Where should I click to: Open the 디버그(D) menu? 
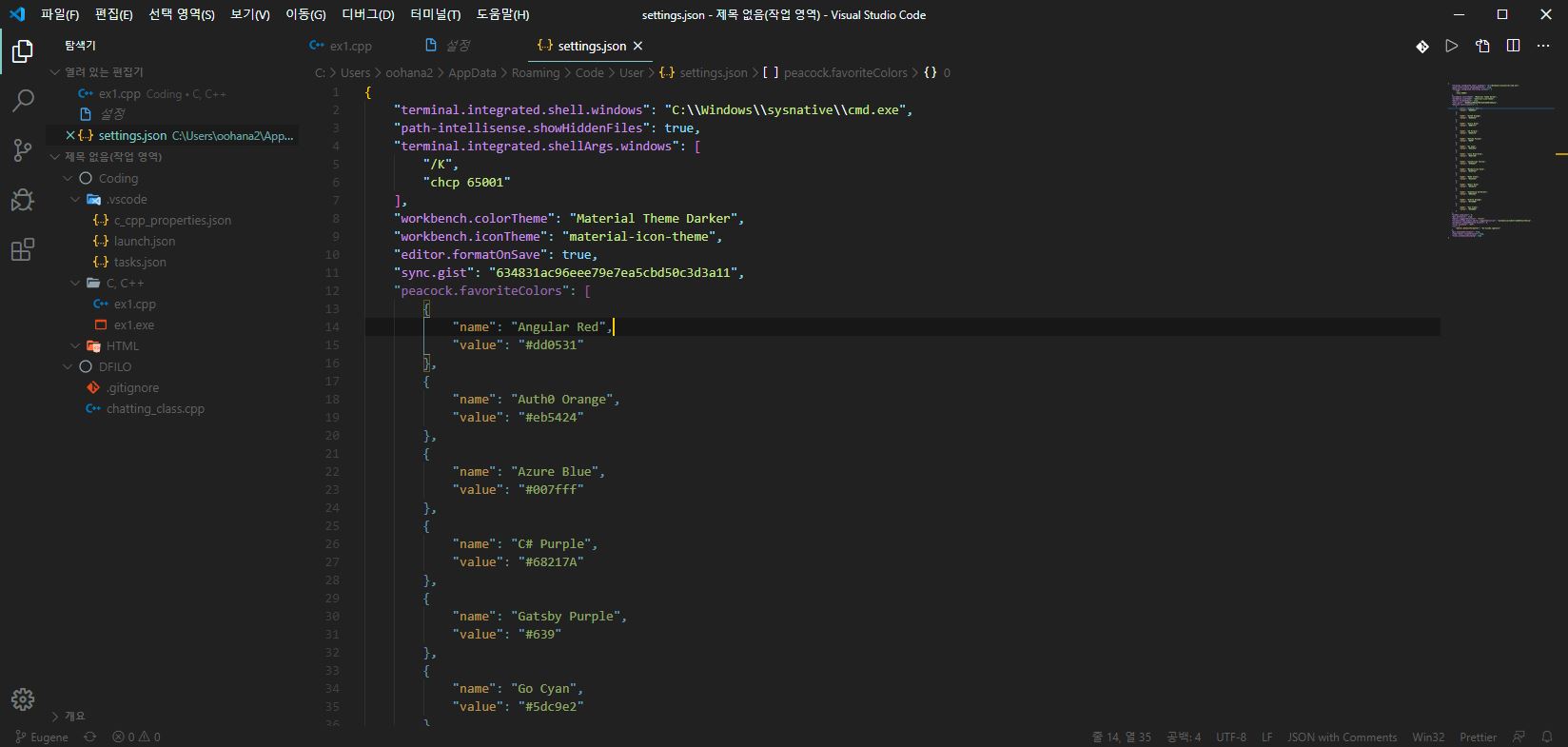368,14
